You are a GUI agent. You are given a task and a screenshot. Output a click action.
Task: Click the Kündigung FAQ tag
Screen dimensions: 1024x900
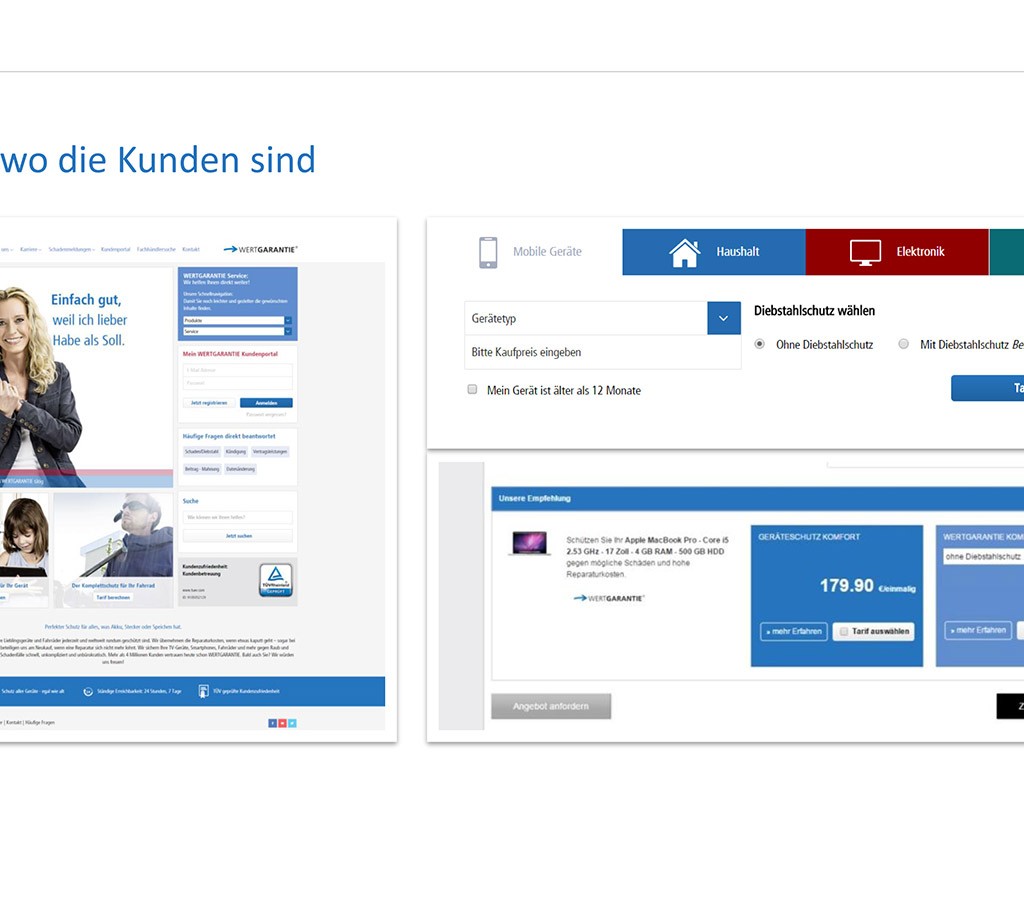236,452
